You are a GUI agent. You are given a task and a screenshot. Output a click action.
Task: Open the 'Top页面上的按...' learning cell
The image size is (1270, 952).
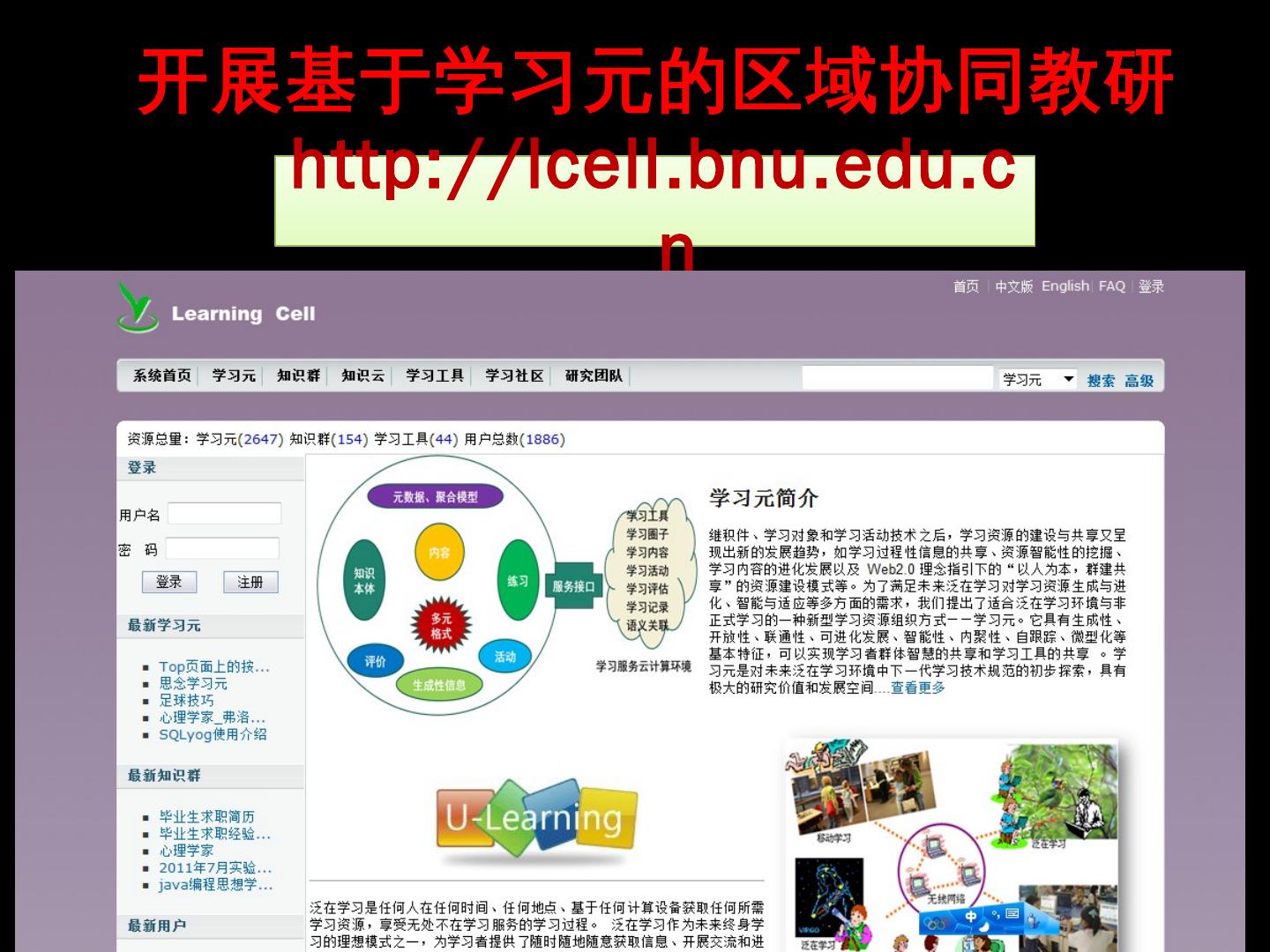[x=214, y=666]
